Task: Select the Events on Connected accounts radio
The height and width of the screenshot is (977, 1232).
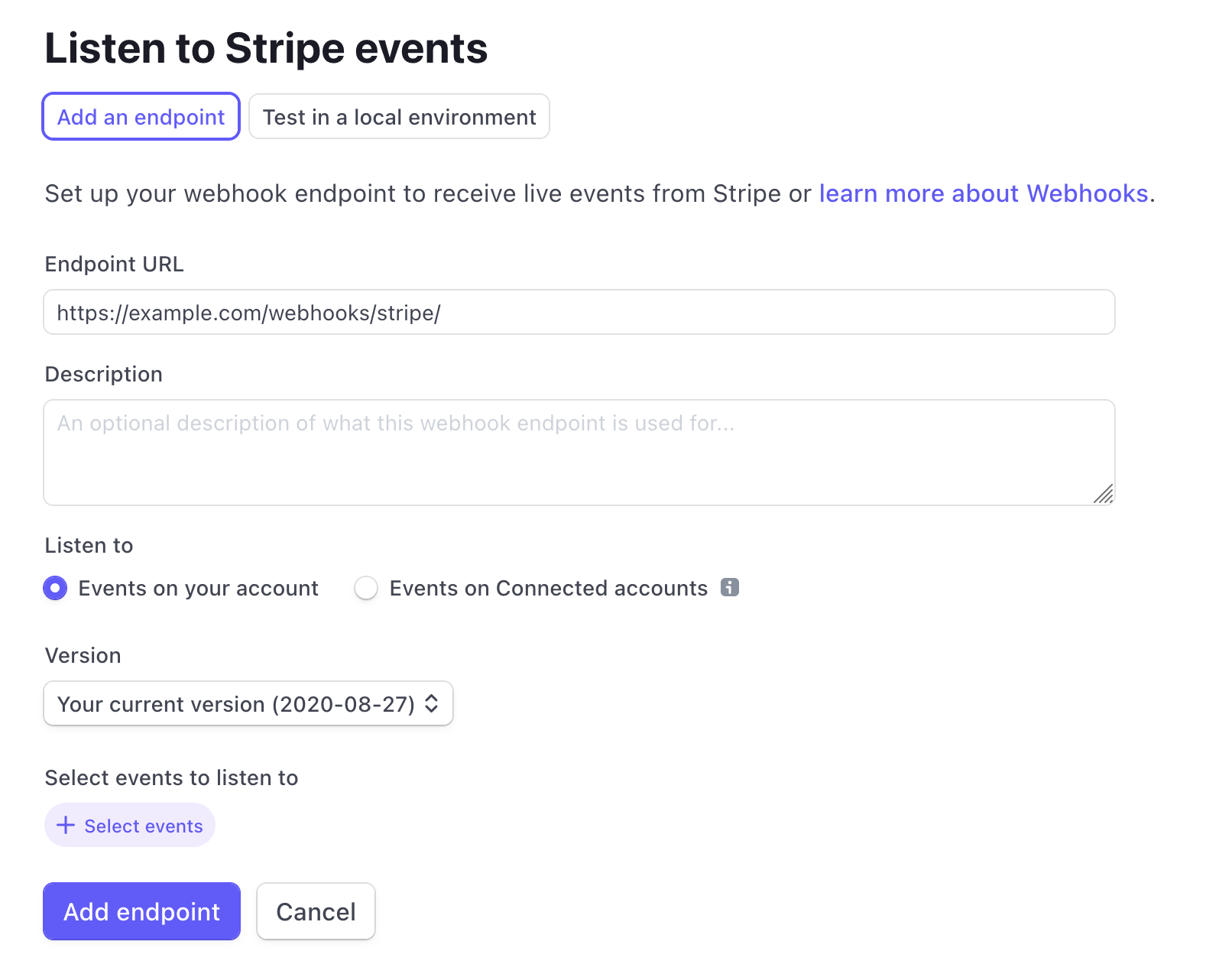Action: (x=366, y=588)
